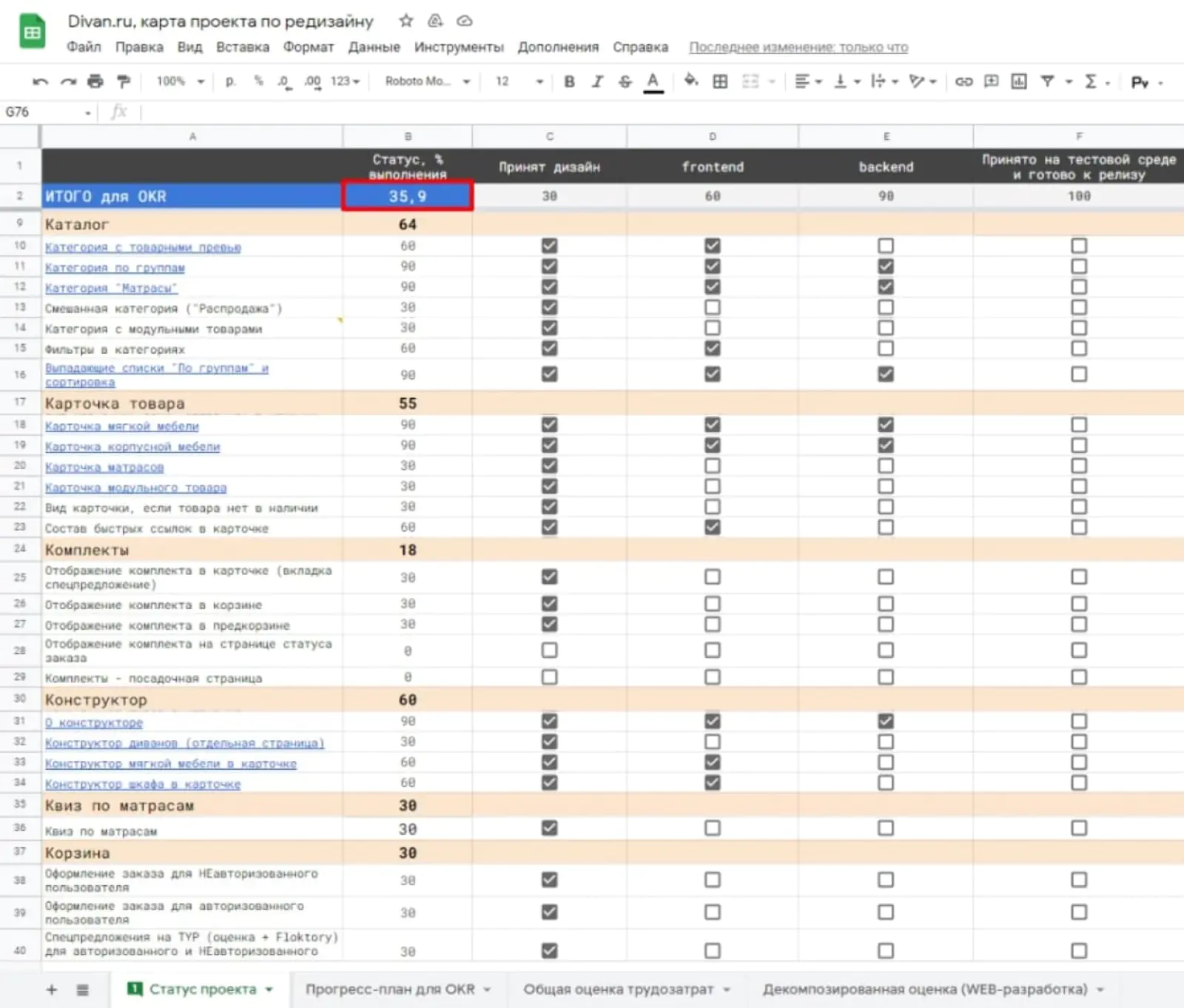Open link Конструктор шкафа в карточке

tap(143, 784)
